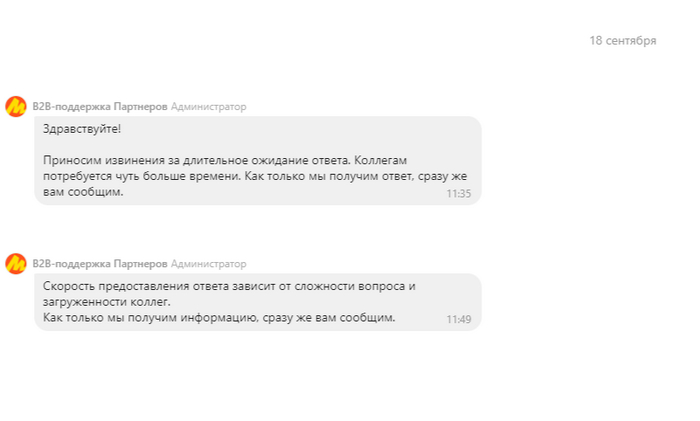
Task: Click the avatar icon beside the 11:49 message
Action: (16, 264)
